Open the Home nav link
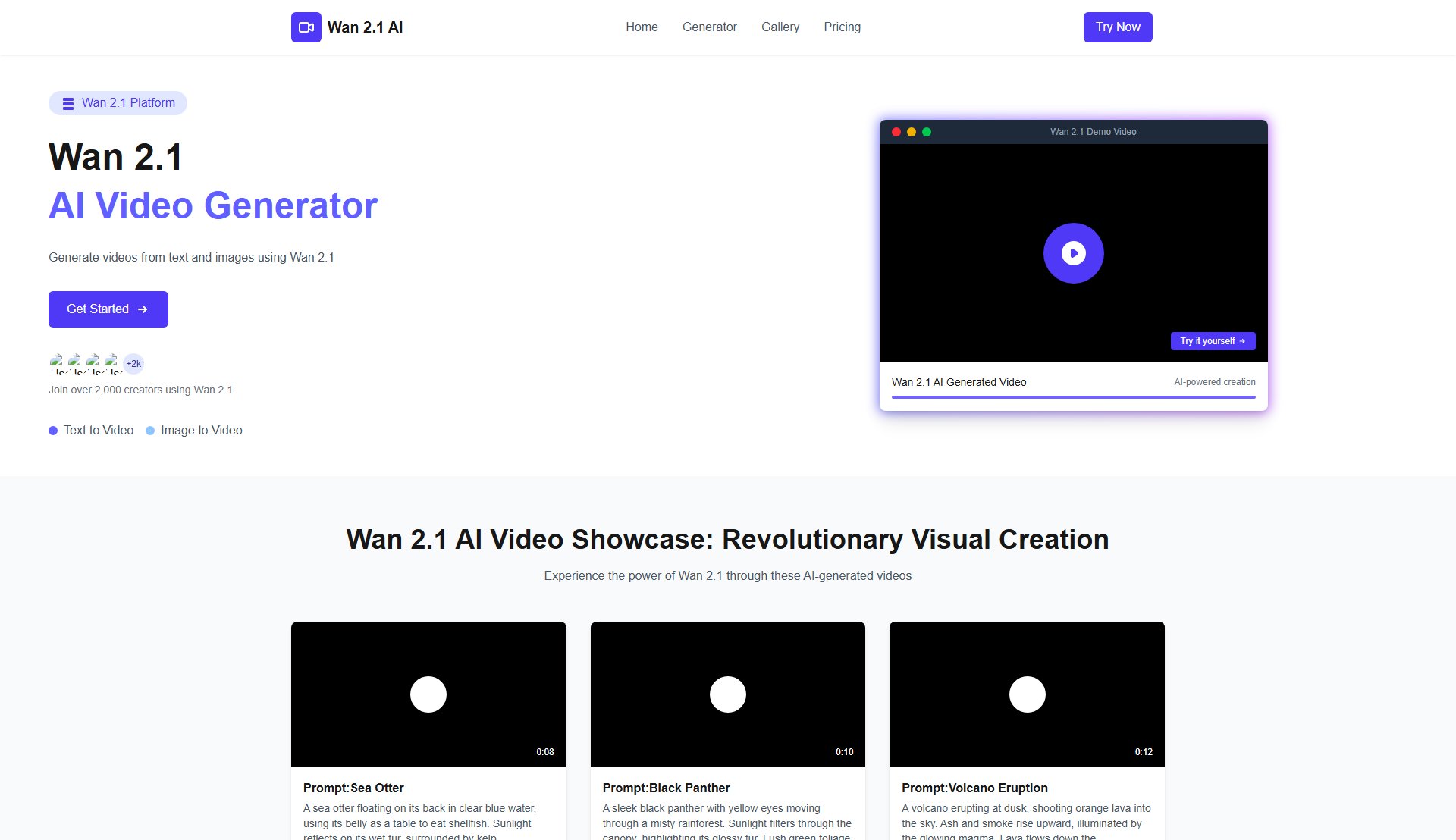Image resolution: width=1456 pixels, height=840 pixels. [642, 27]
